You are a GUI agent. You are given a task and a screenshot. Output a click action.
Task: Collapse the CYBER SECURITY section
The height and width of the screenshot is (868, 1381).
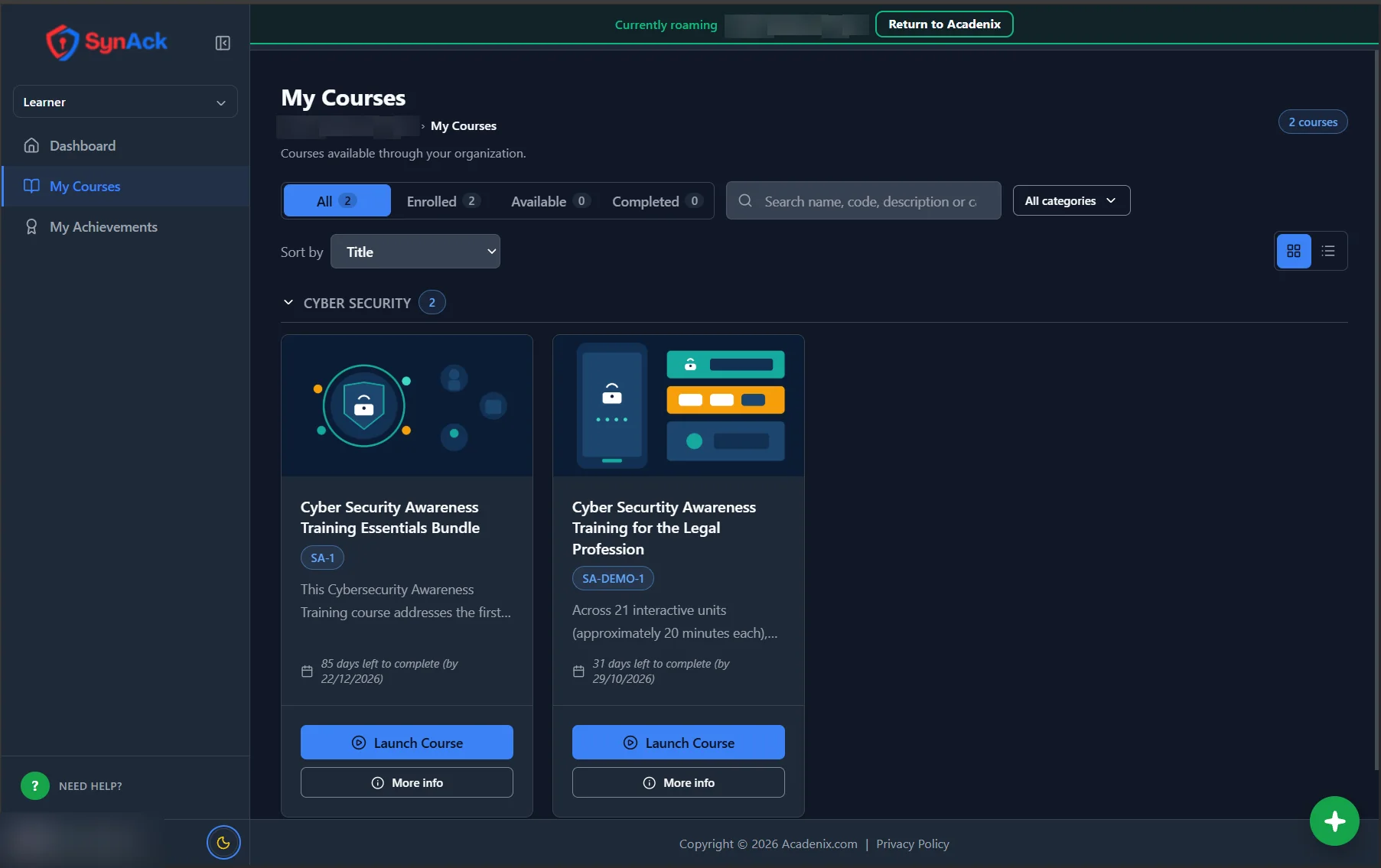tap(288, 303)
